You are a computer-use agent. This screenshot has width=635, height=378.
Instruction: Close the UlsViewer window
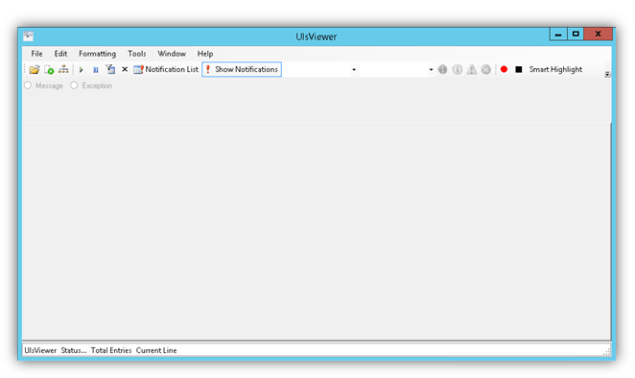(598, 34)
